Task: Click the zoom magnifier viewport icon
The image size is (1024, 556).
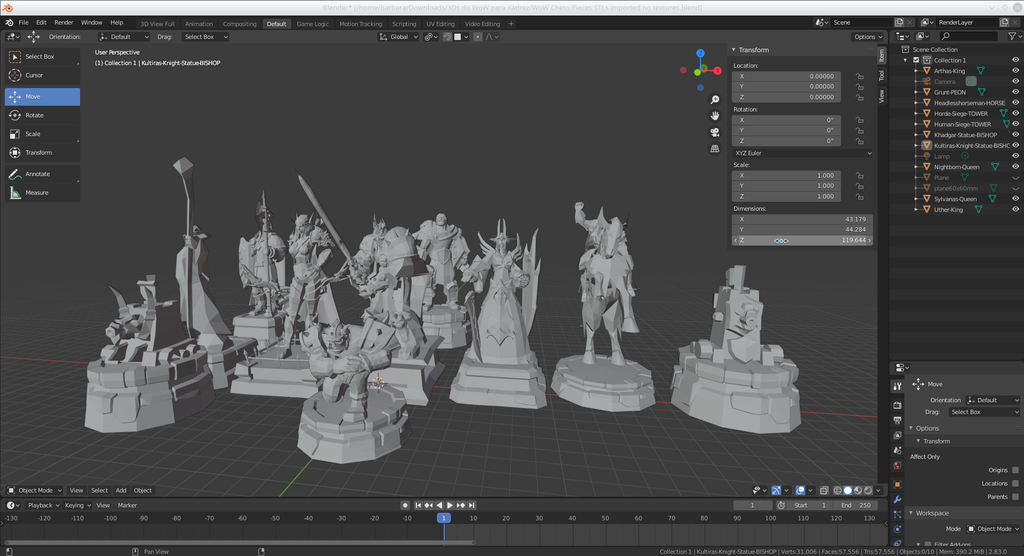Action: pyautogui.click(x=715, y=100)
